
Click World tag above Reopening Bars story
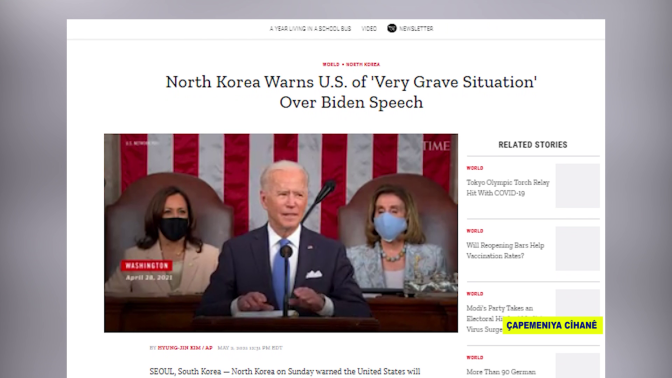tap(474, 231)
